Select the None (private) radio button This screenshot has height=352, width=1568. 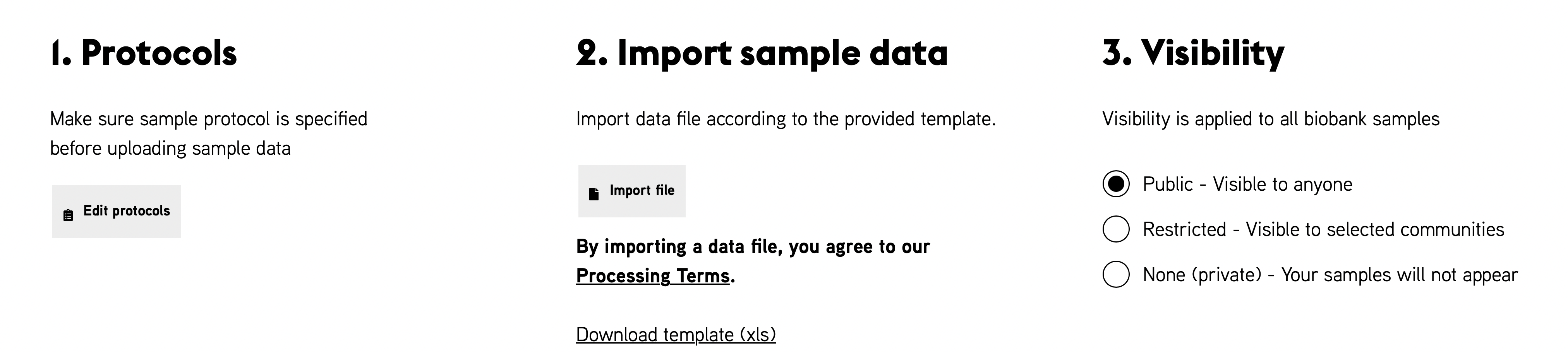click(1116, 274)
